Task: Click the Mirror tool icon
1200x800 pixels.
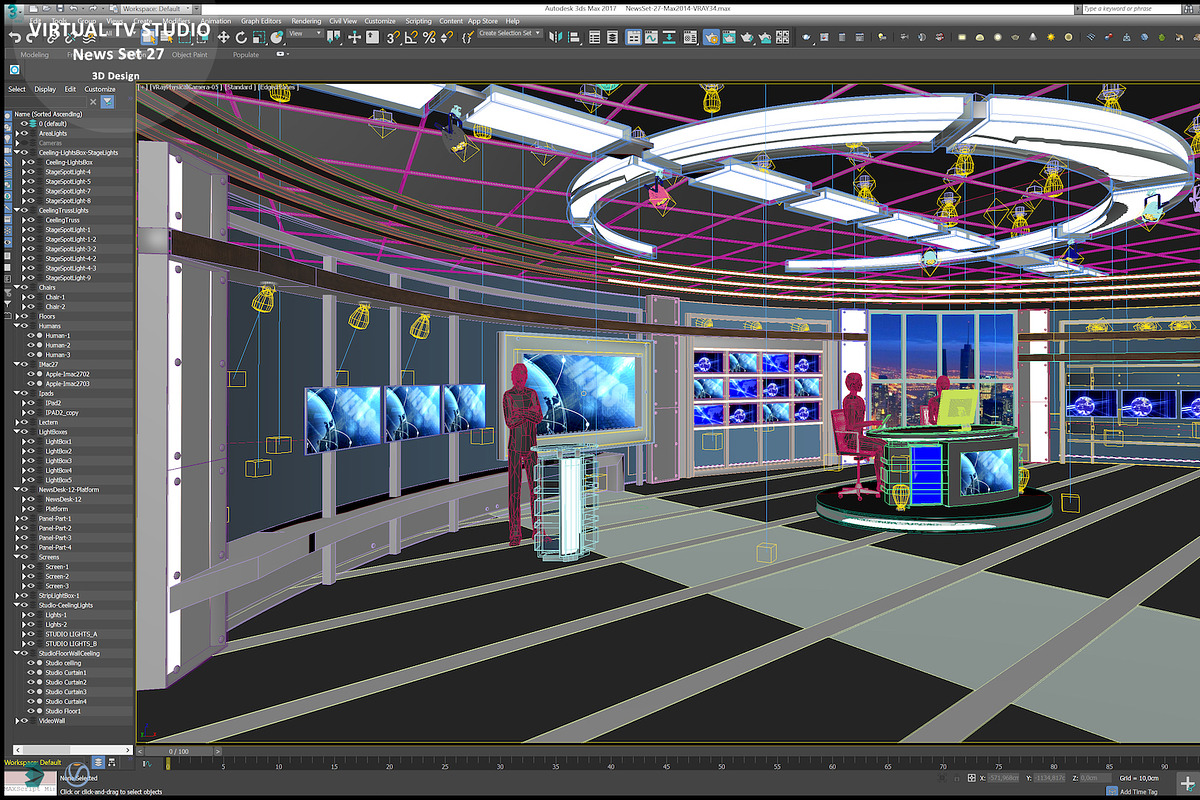Action: [555, 37]
